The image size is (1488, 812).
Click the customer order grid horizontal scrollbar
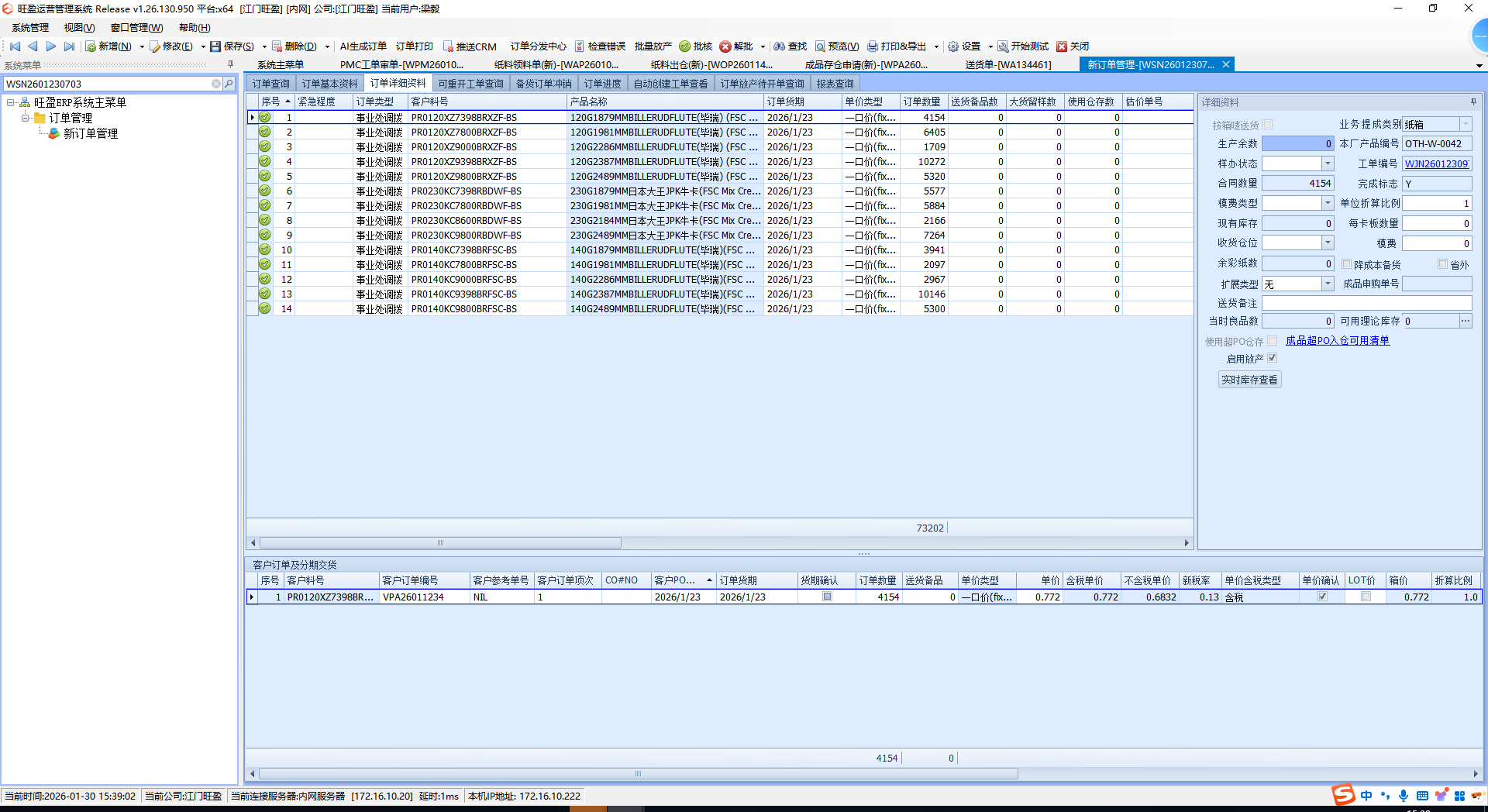(x=638, y=773)
